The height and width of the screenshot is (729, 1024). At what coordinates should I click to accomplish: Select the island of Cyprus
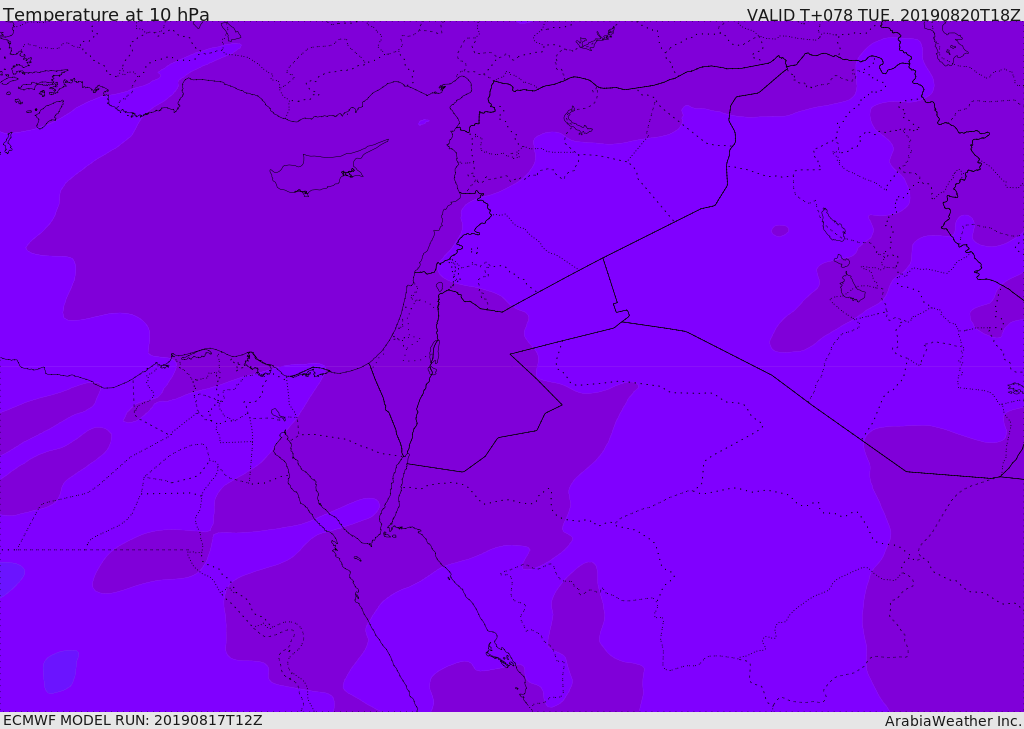click(x=318, y=174)
